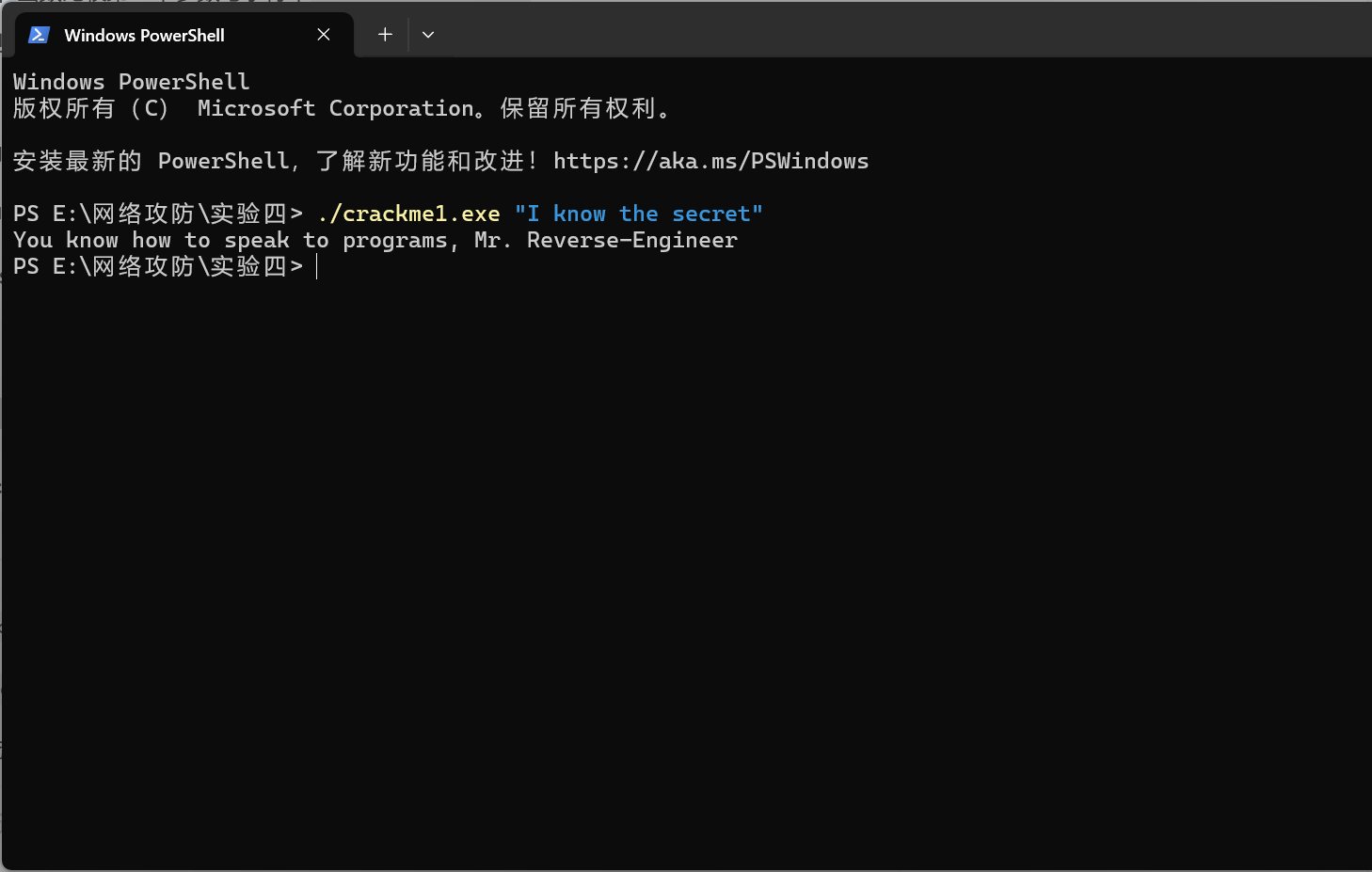The width and height of the screenshot is (1372, 872).
Task: Click the "保留所有权利" text
Action: (x=578, y=108)
